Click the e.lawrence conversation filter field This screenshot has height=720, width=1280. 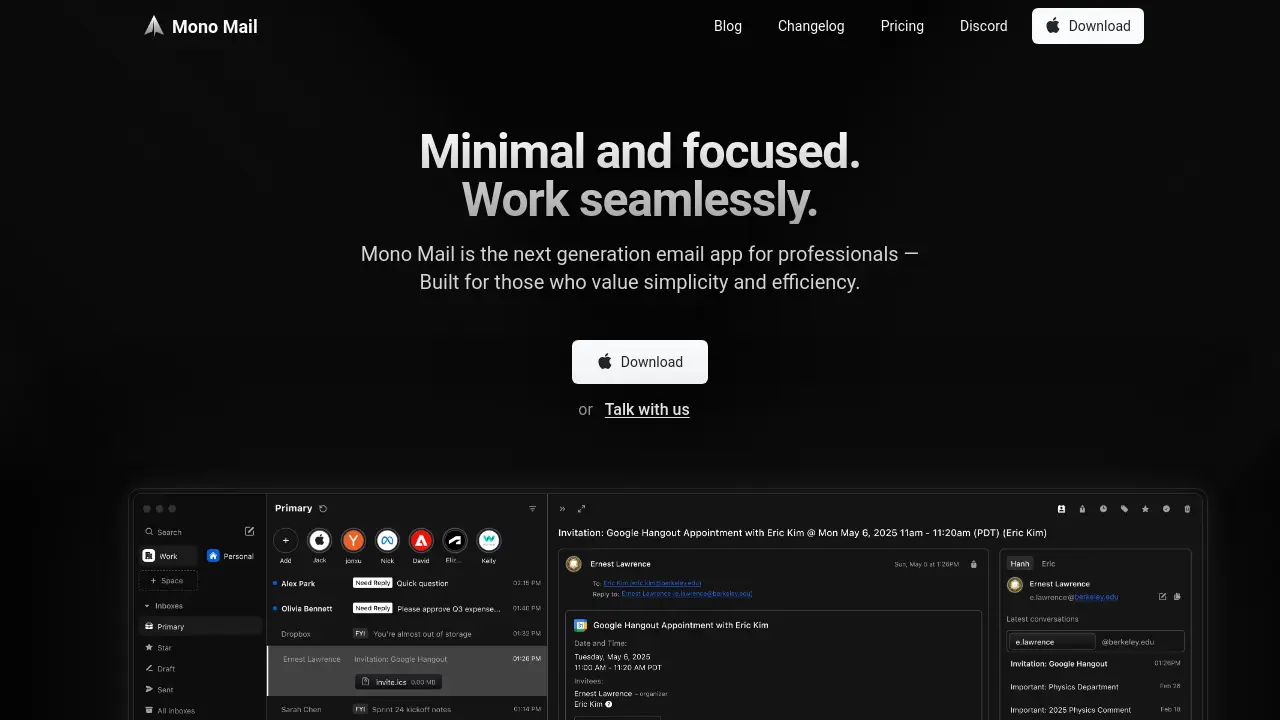pyautogui.click(x=1052, y=642)
